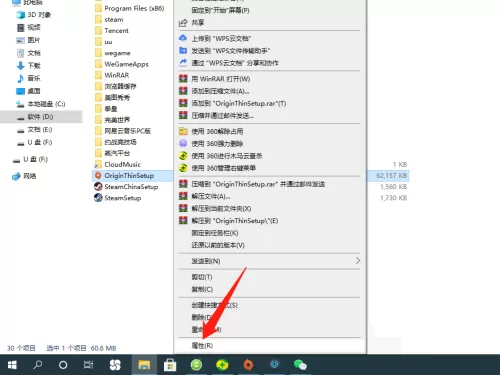Viewport: 500px width, 375px height.
Task: Click WinRAR icon beside 用 WinRAR 打开(W)
Action: tap(183, 79)
